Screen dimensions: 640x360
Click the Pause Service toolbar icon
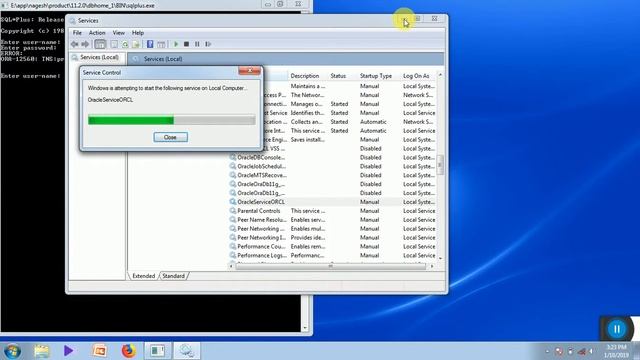[197, 44]
